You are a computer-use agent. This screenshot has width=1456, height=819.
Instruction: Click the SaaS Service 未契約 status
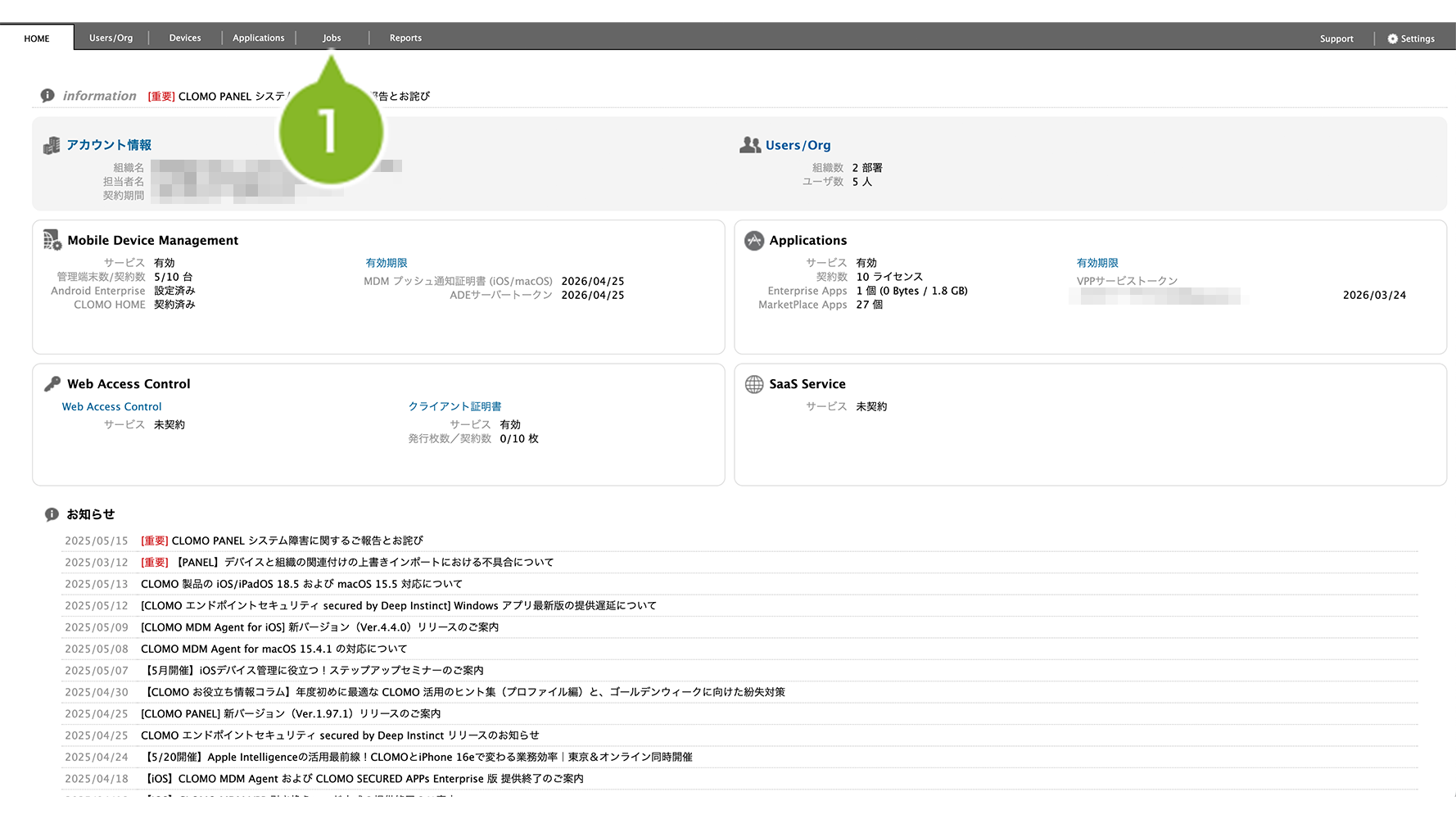click(x=871, y=406)
